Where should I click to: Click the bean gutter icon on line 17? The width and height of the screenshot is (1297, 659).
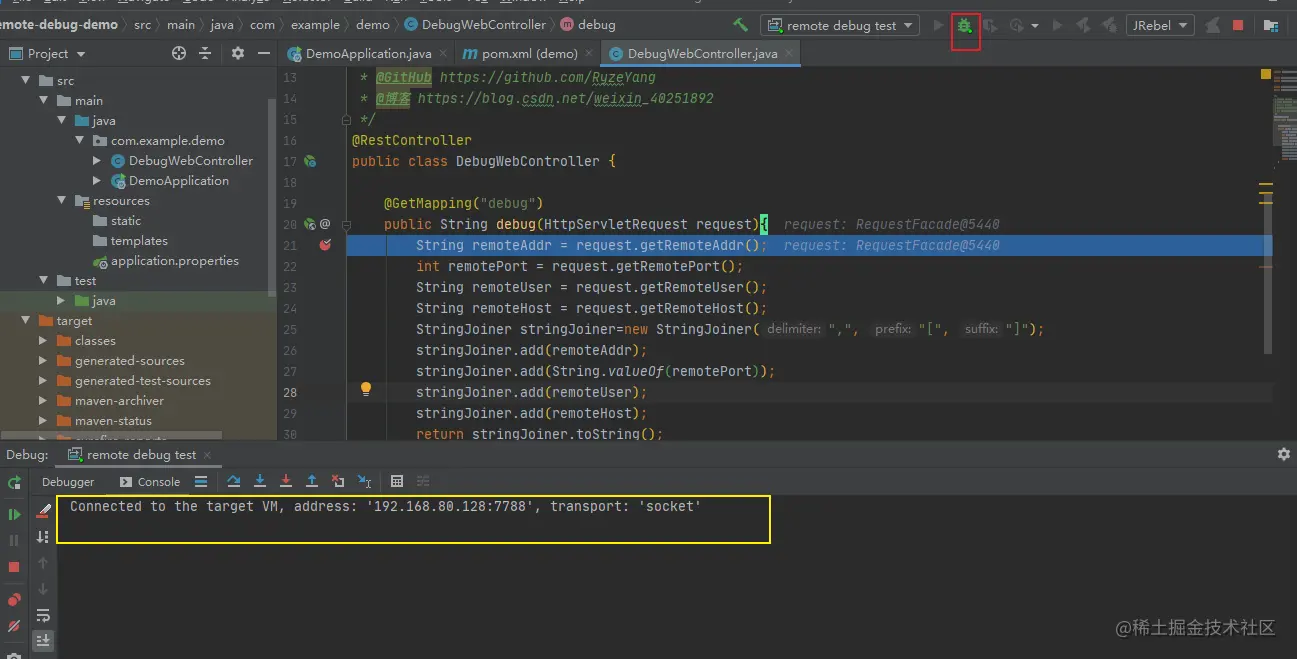310,161
